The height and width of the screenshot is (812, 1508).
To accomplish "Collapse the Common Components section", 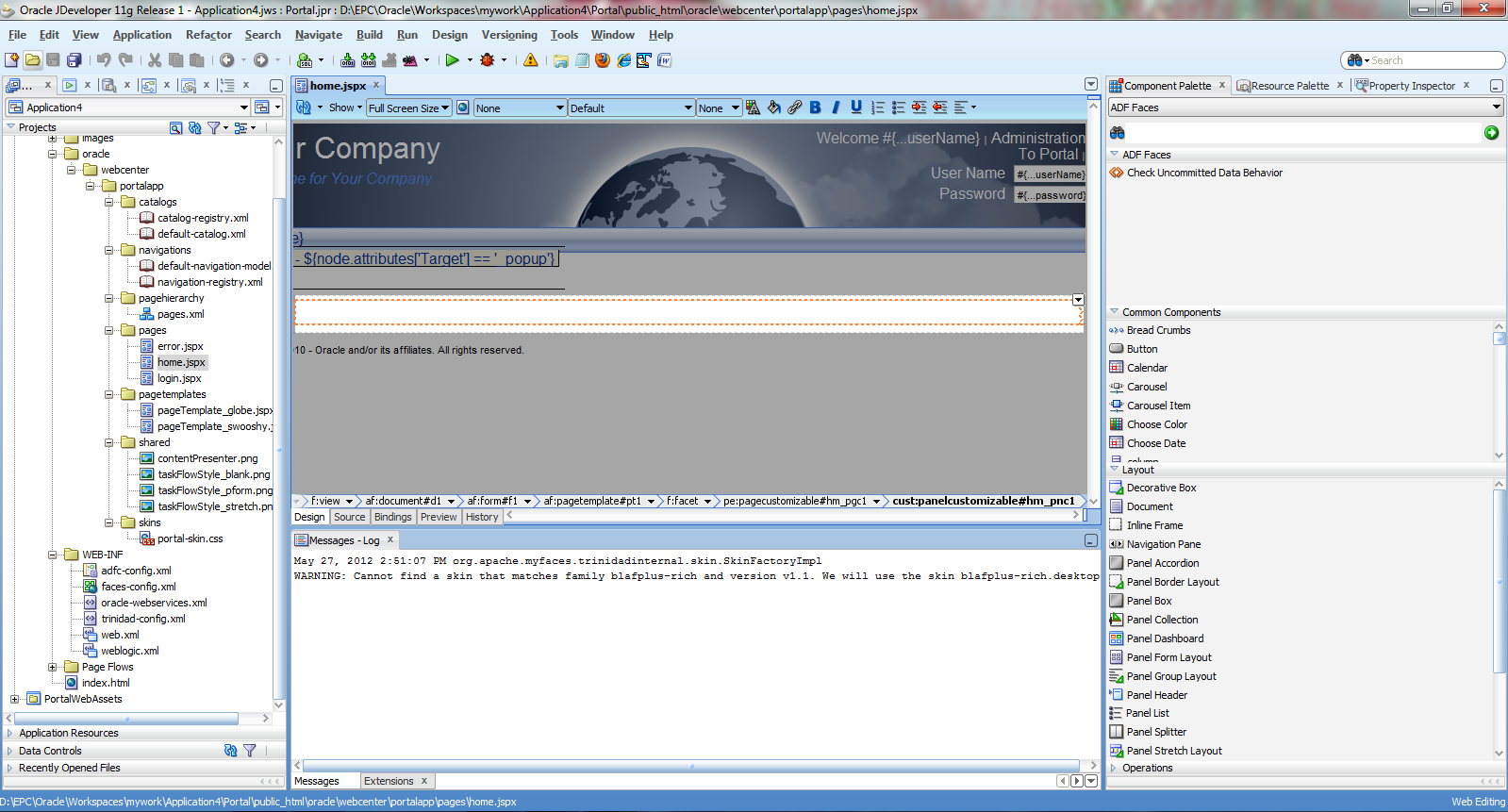I will point(1114,312).
